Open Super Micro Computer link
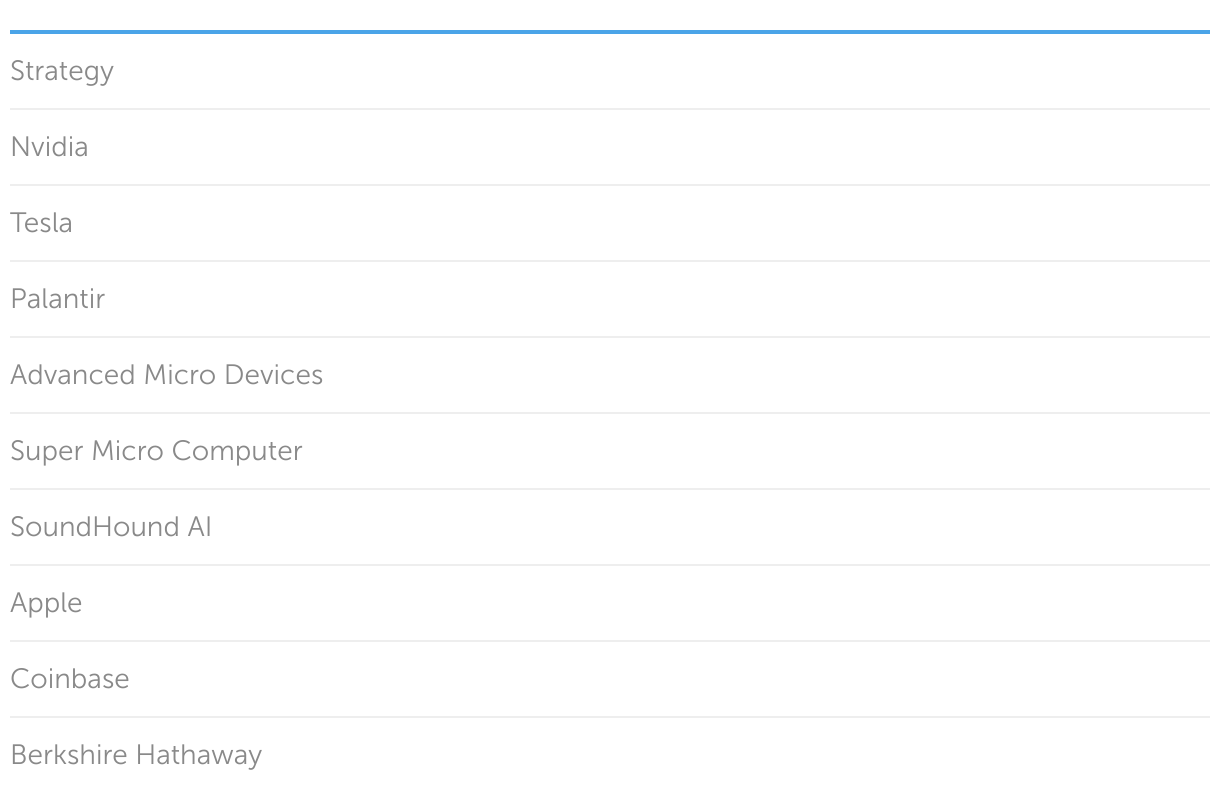 (156, 451)
